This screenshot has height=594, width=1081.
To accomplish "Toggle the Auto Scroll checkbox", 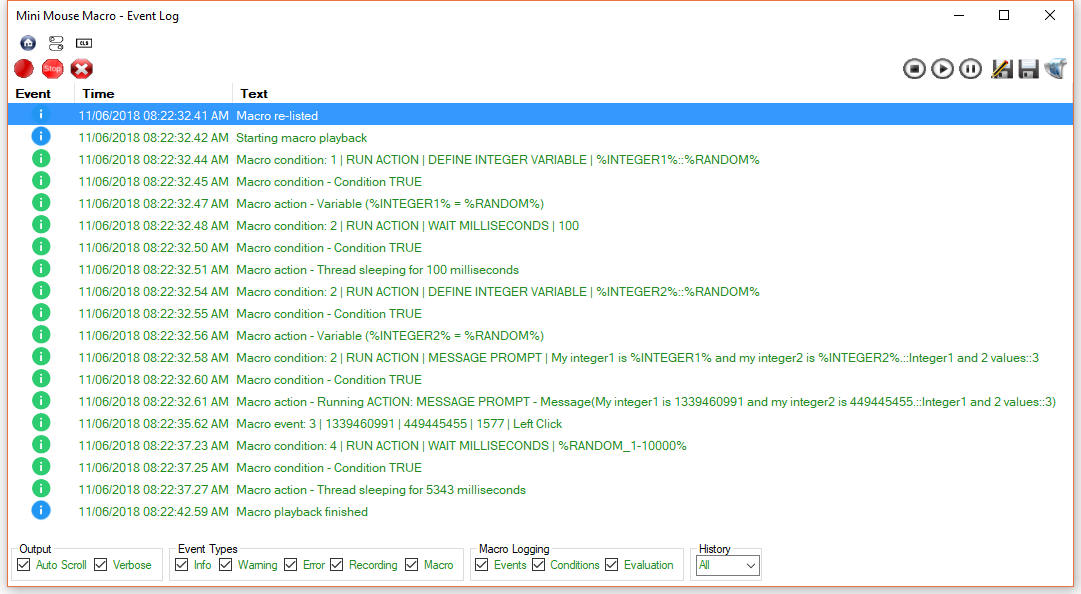I will (23, 564).
